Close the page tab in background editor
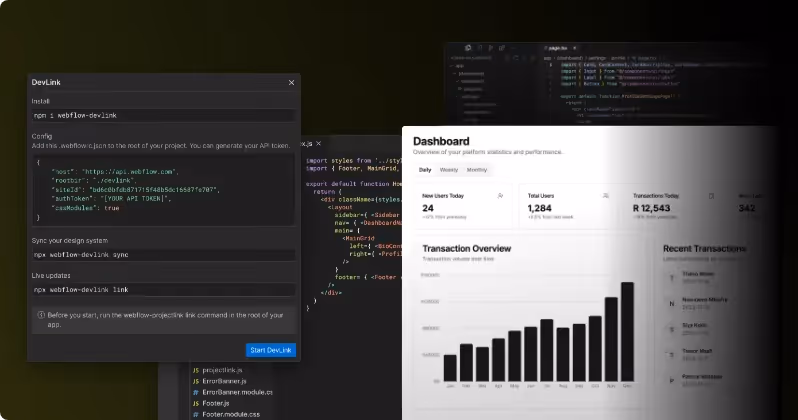This screenshot has height=420, width=798. coord(575,48)
